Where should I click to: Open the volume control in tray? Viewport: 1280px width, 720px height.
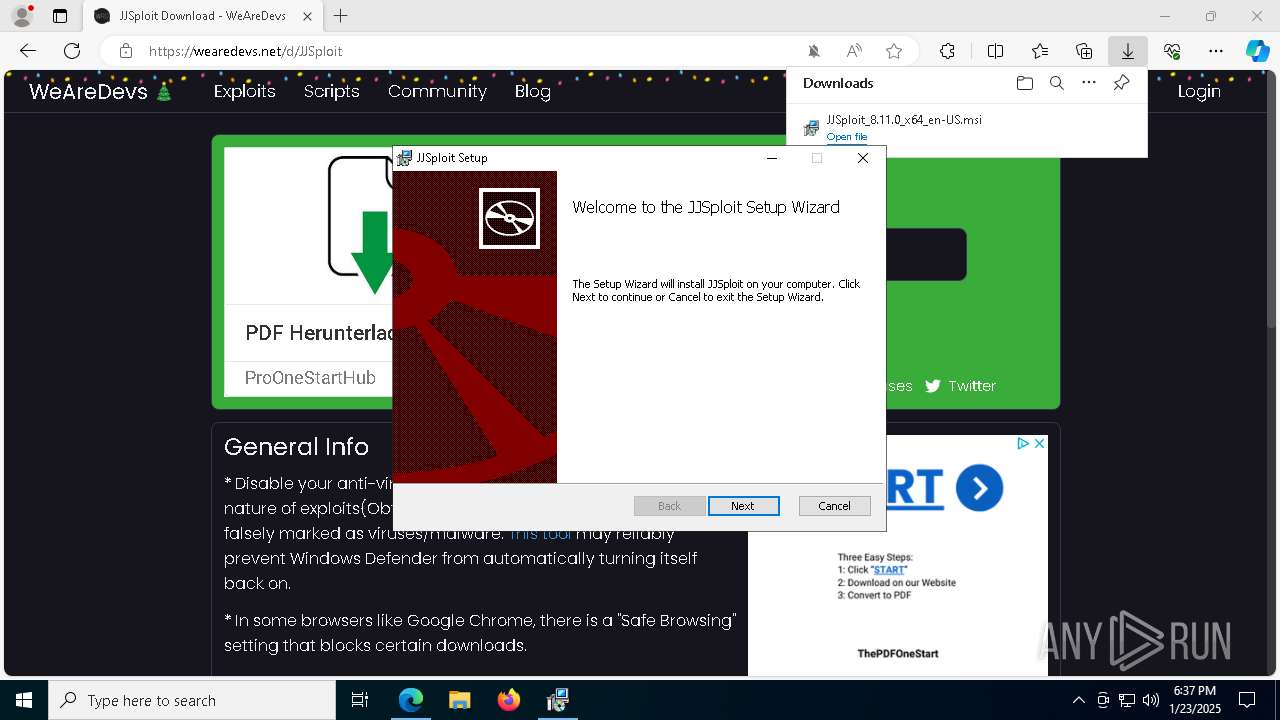point(1151,700)
